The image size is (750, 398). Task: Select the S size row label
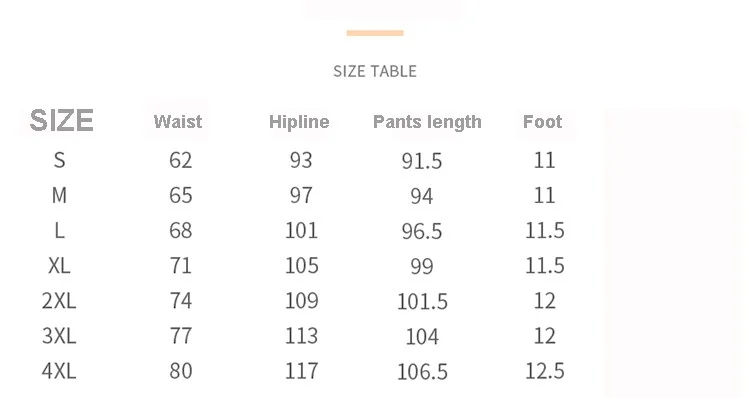59,160
